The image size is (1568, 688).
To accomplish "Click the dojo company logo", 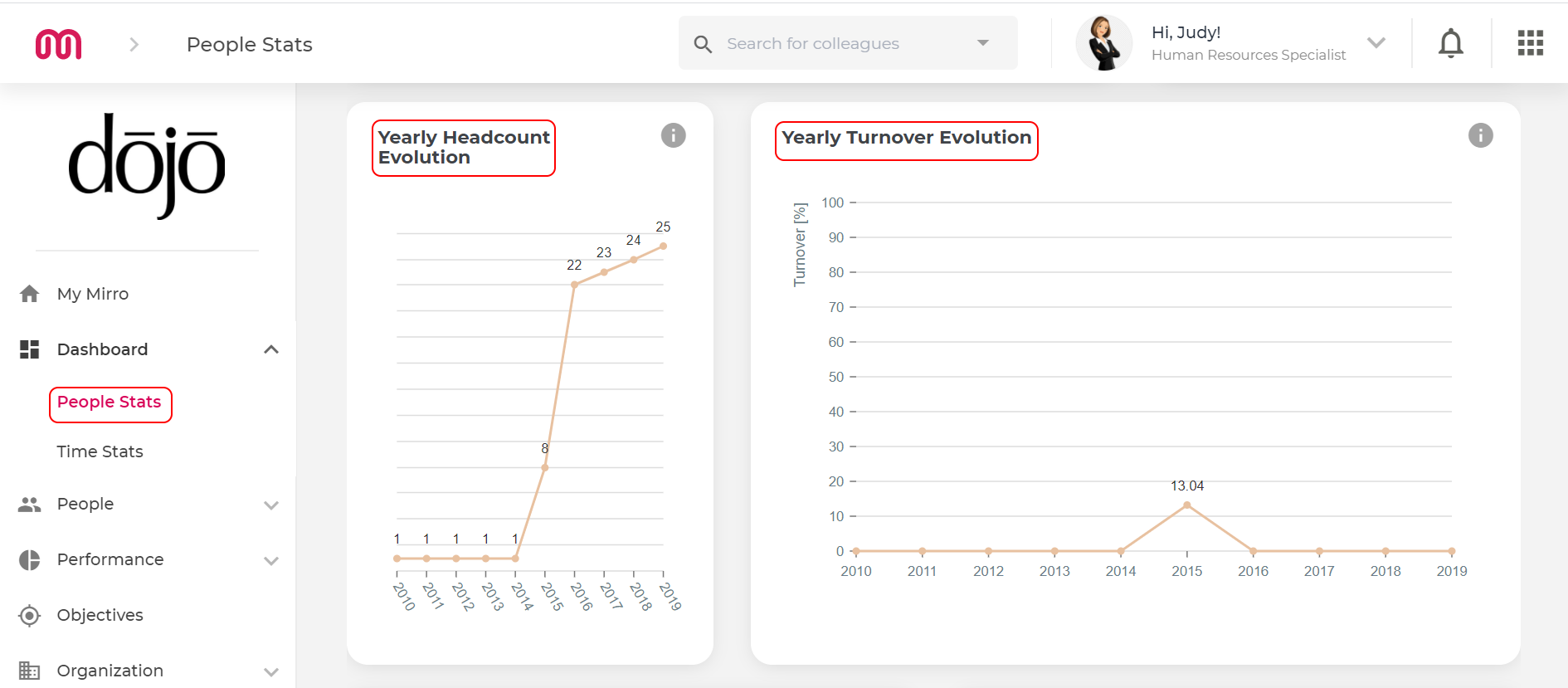I will [x=147, y=166].
